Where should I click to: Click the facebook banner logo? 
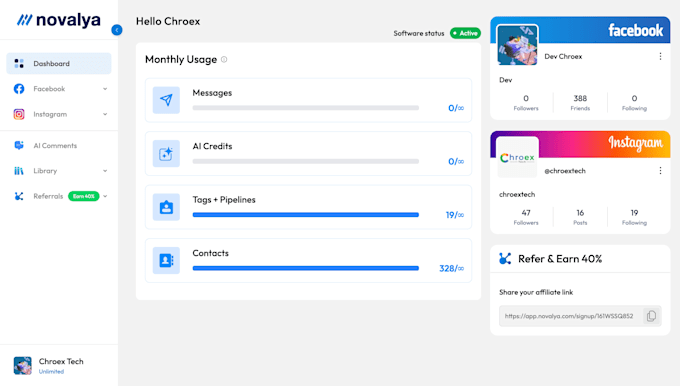click(635, 30)
